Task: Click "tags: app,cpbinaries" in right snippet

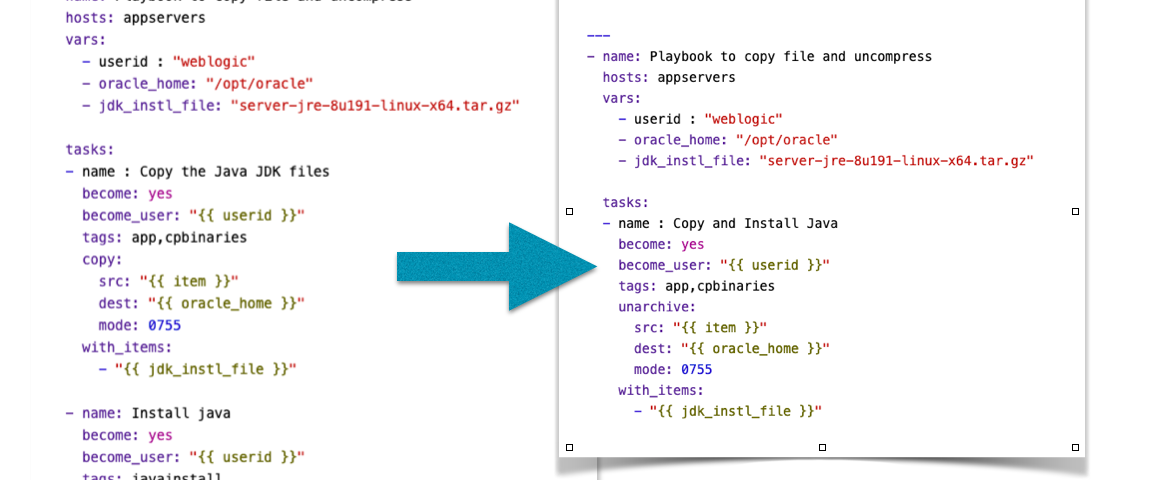Action: coord(697,285)
